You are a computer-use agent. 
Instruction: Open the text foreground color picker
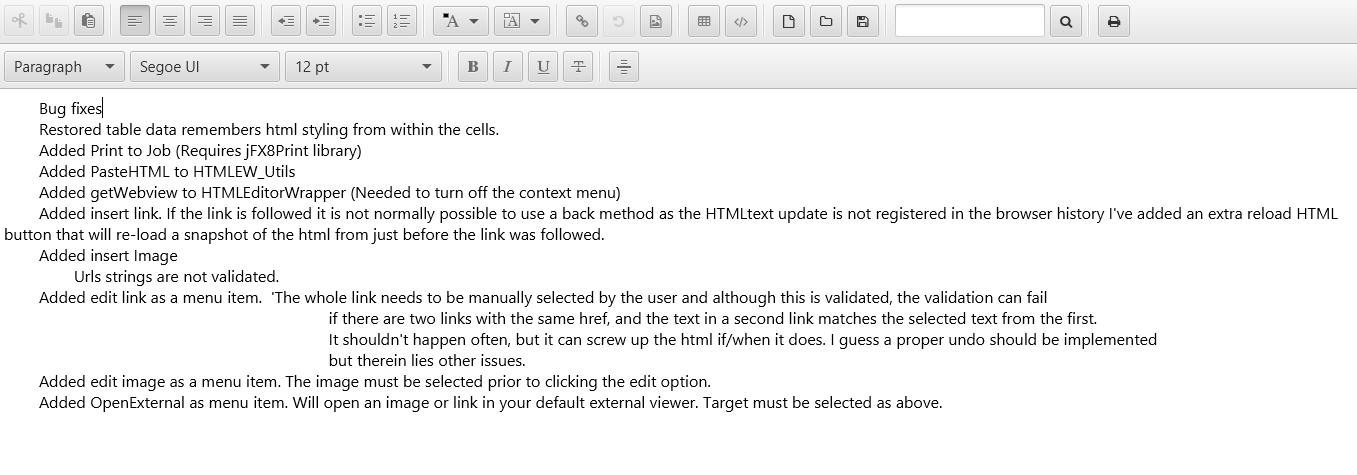pyautogui.click(x=461, y=21)
